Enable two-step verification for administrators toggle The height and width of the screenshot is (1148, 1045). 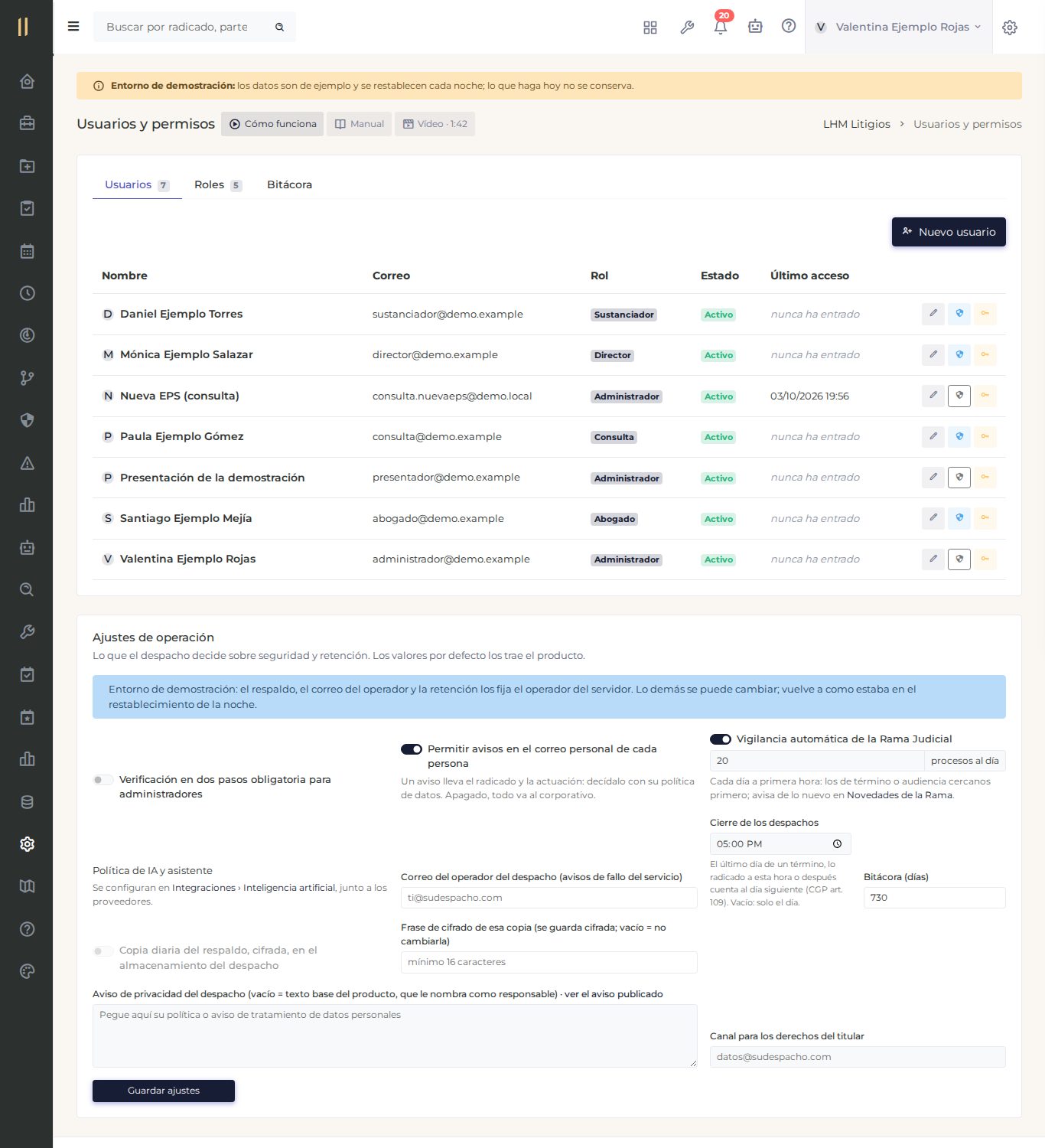click(103, 780)
